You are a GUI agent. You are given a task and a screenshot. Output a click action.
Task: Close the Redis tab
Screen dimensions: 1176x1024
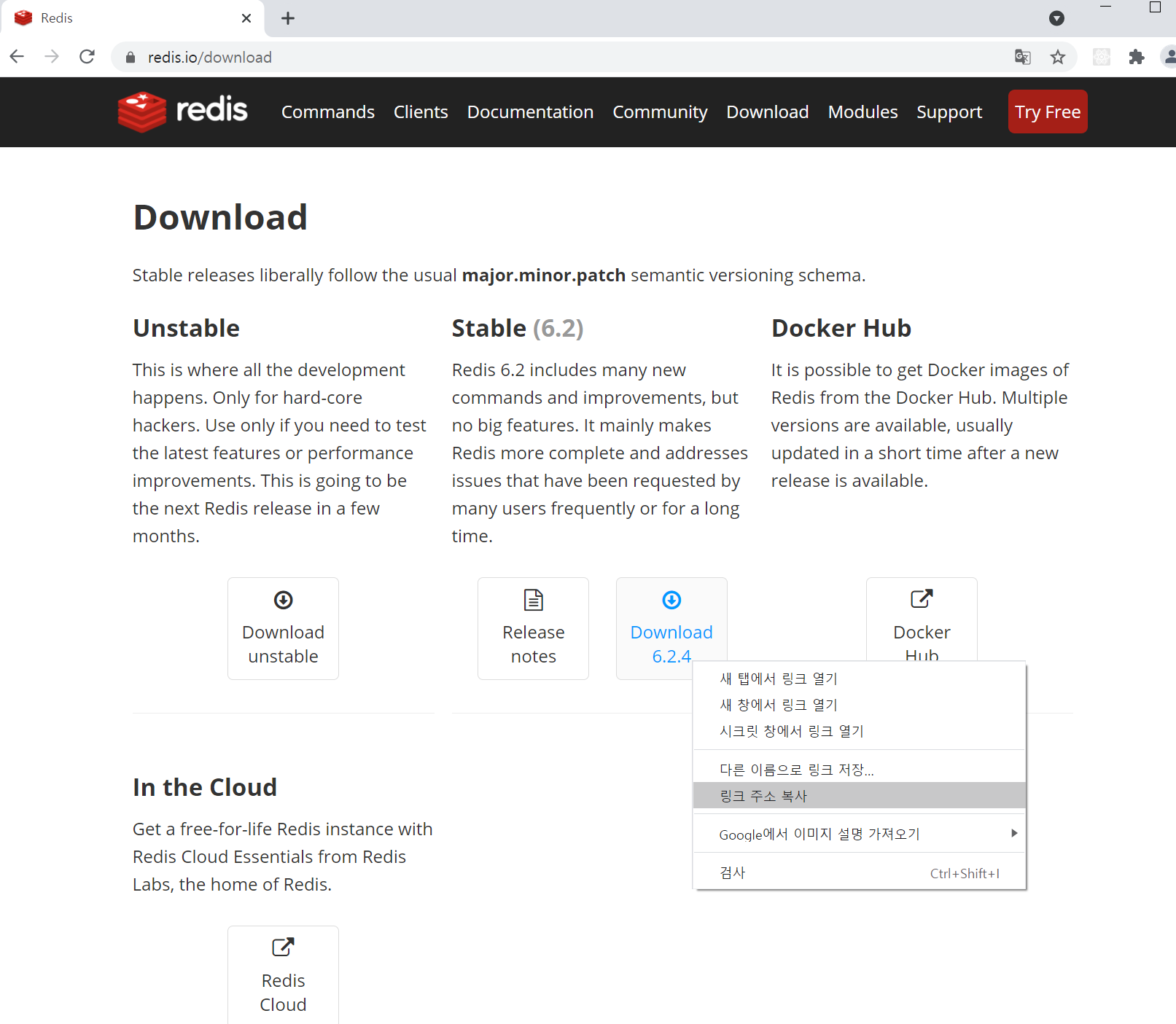246,18
